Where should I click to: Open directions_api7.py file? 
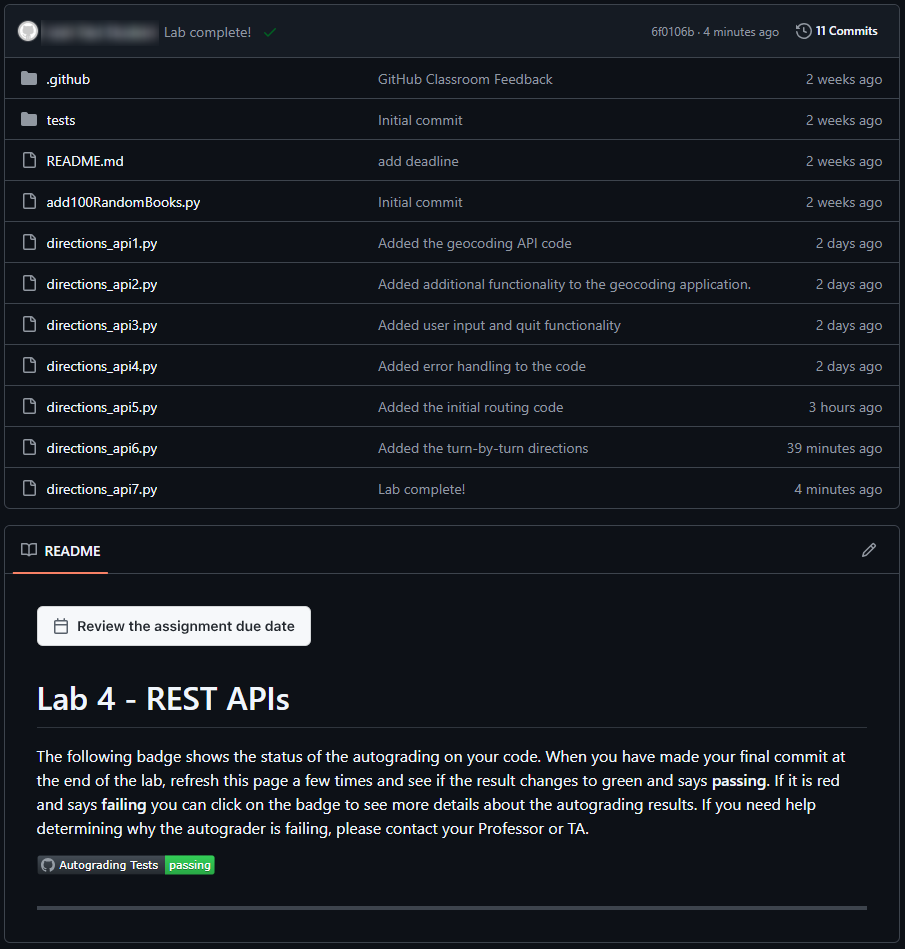coord(102,489)
